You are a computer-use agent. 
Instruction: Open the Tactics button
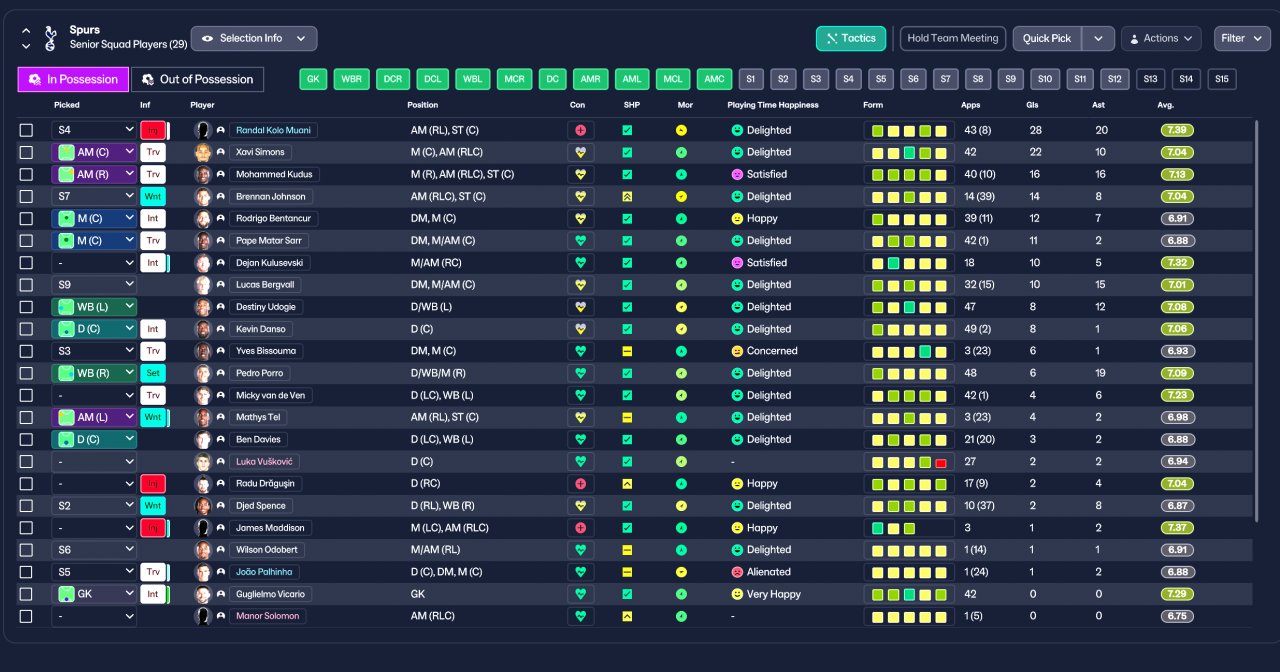click(x=851, y=38)
